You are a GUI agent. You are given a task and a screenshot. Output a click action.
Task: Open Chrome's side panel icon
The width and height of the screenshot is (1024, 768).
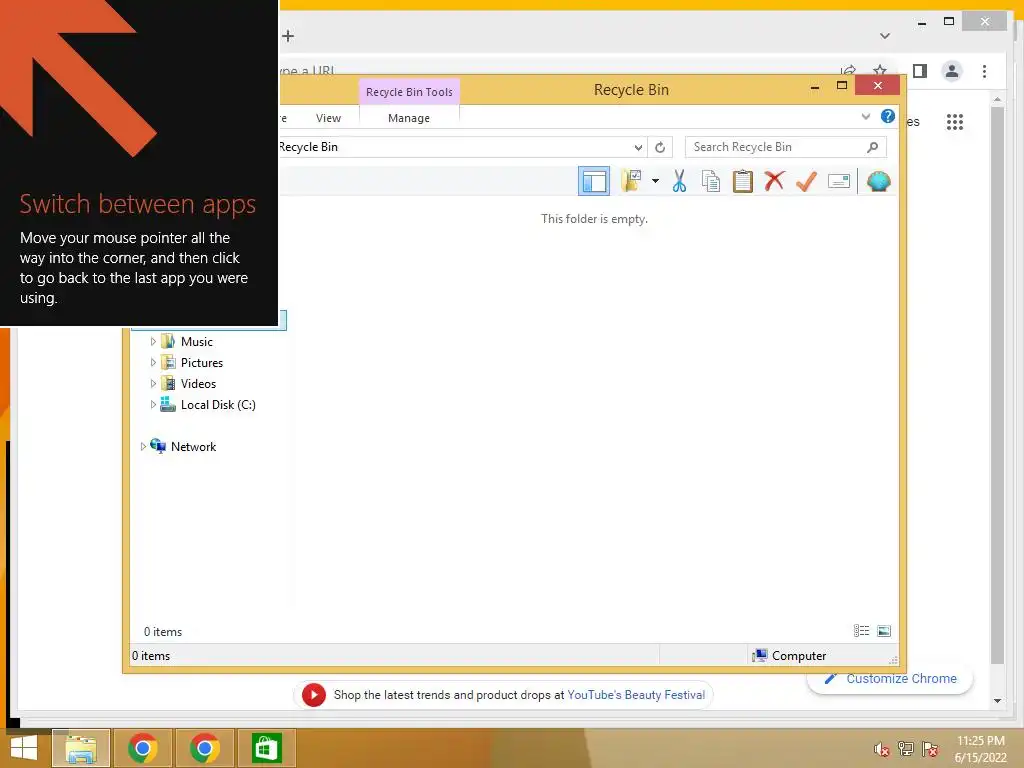920,71
